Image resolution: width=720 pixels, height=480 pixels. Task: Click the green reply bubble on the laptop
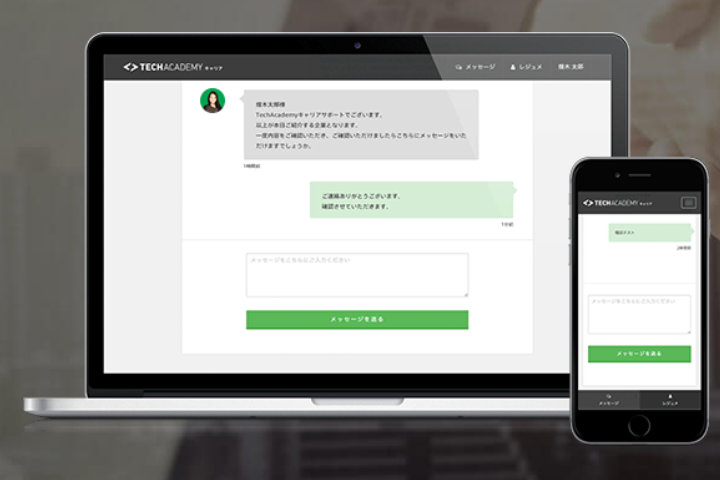click(x=413, y=200)
